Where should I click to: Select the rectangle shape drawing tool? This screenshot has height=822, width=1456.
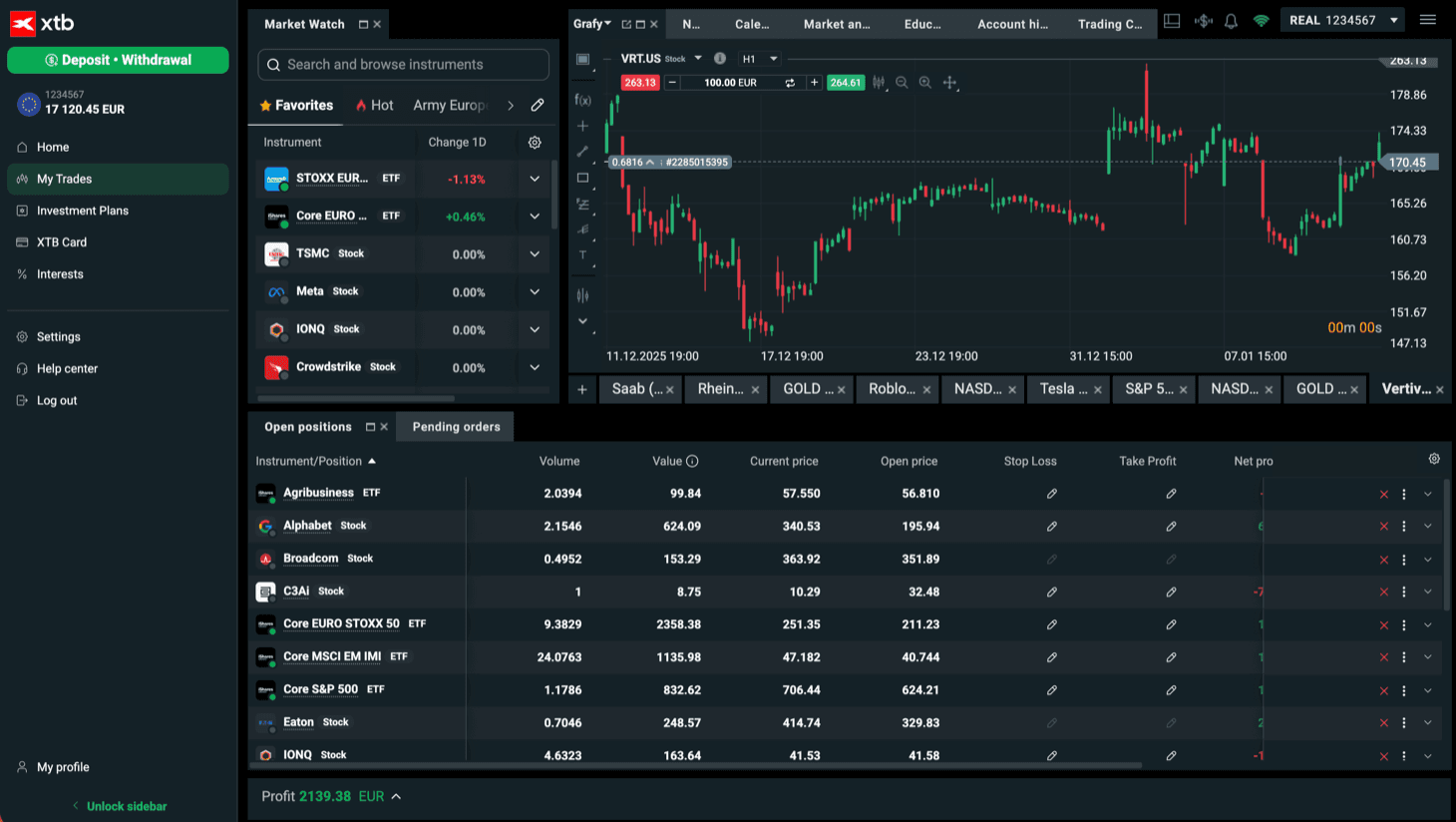click(583, 178)
